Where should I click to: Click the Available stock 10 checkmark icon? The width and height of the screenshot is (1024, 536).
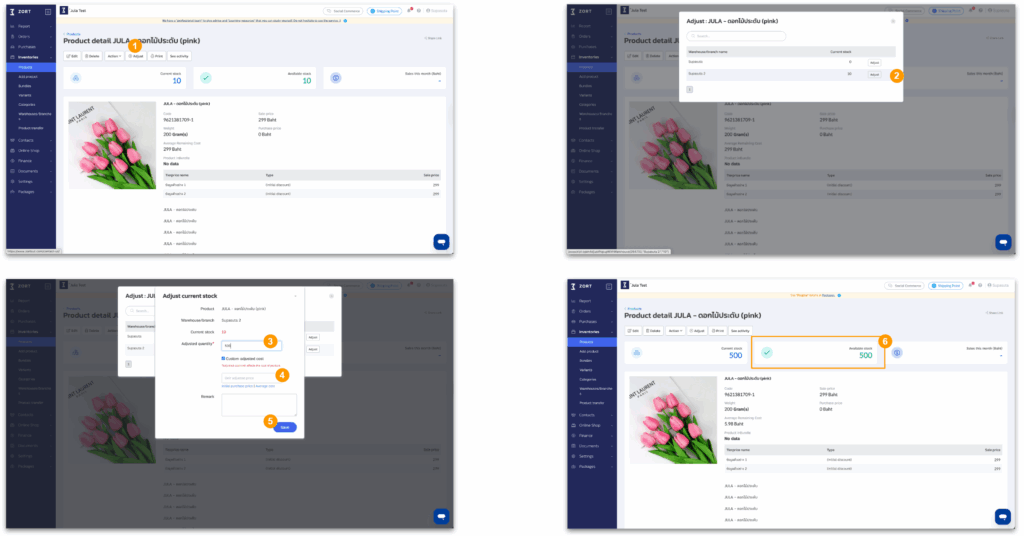click(205, 78)
